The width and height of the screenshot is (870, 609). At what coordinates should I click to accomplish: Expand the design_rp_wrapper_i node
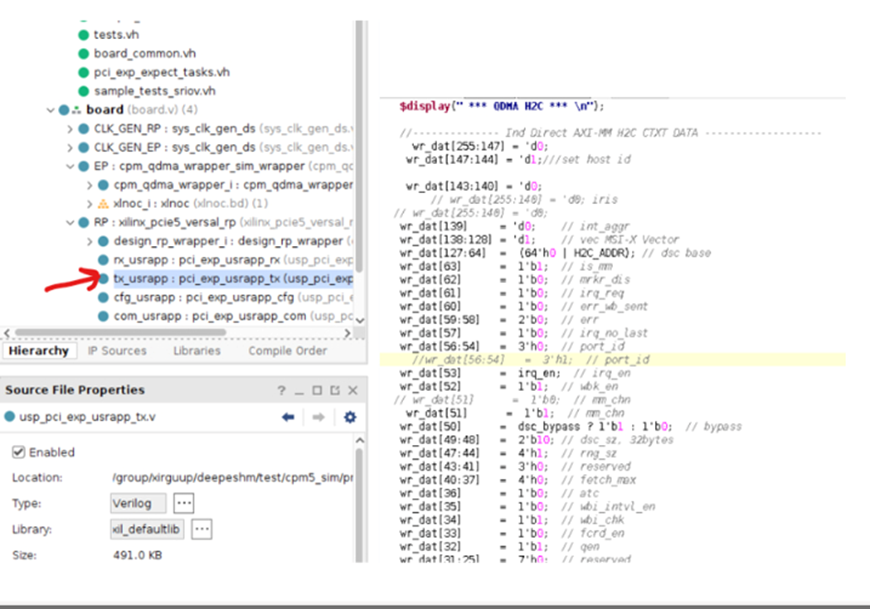tap(89, 241)
